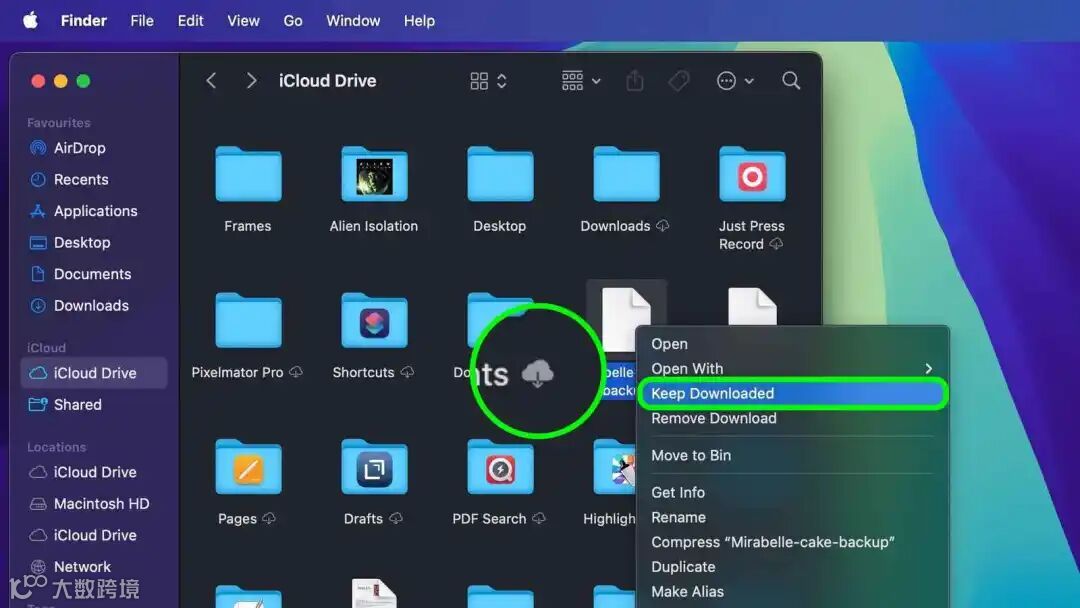The width and height of the screenshot is (1080, 608).
Task: Open the Apple menu
Action: (x=30, y=21)
